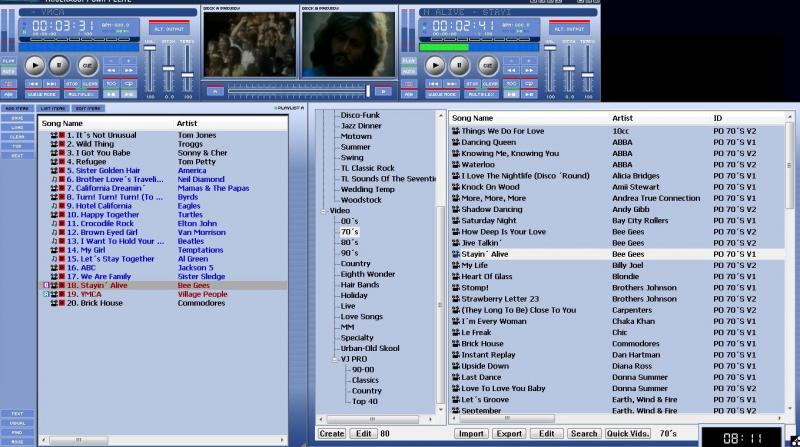The width and height of the screenshot is (800, 447).
Task: Pause the right deck
Action: coord(459,64)
